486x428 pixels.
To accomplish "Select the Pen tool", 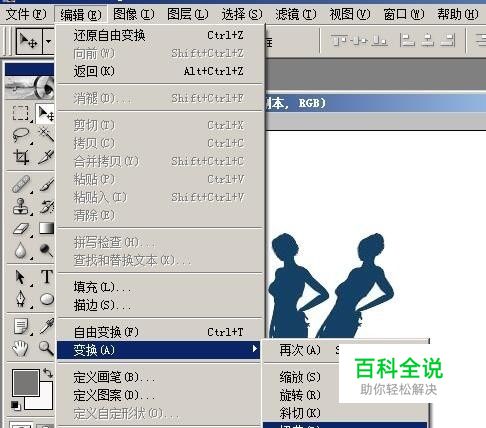I will [20, 299].
